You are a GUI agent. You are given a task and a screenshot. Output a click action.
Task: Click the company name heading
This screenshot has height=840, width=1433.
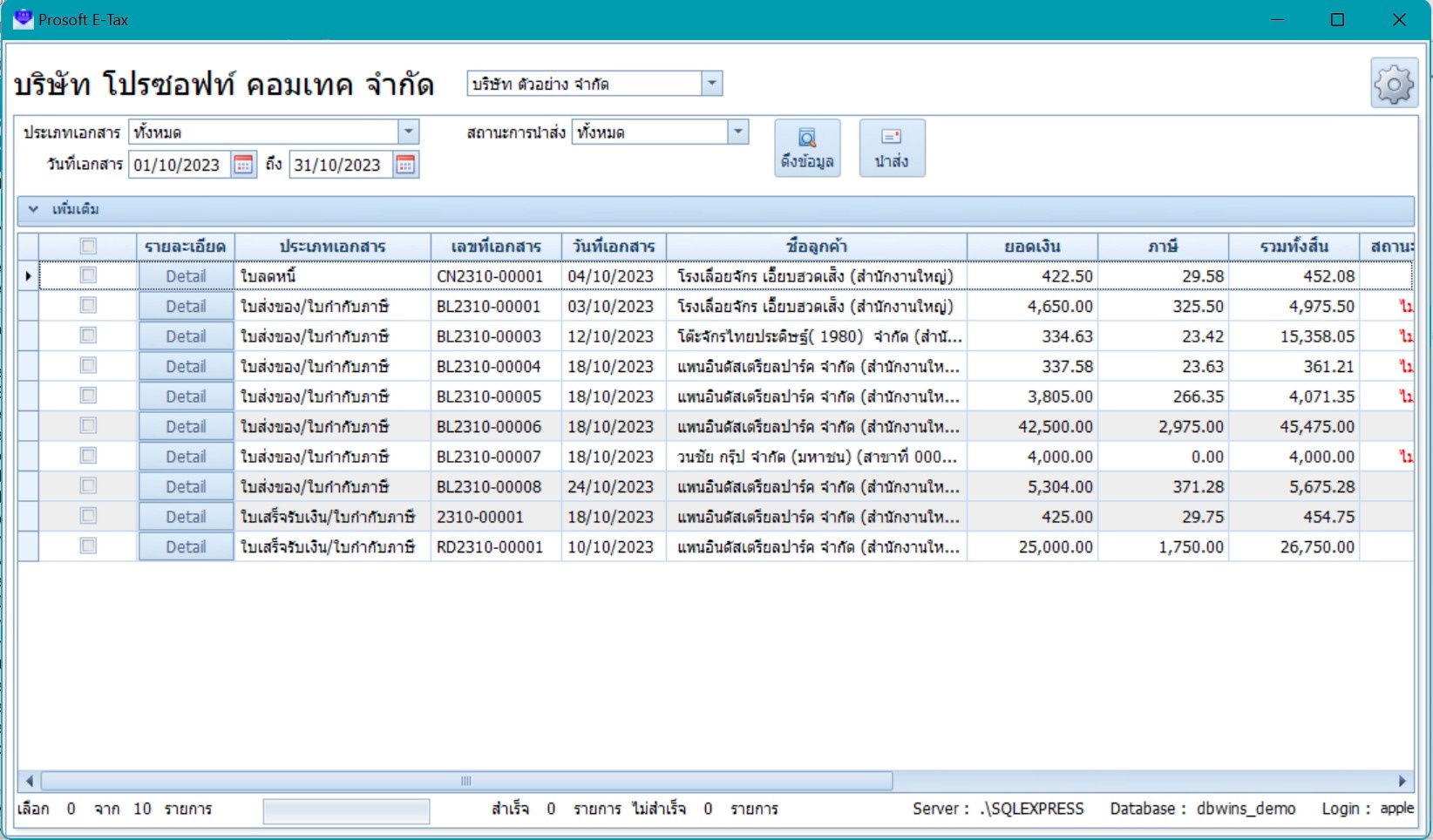(x=223, y=85)
